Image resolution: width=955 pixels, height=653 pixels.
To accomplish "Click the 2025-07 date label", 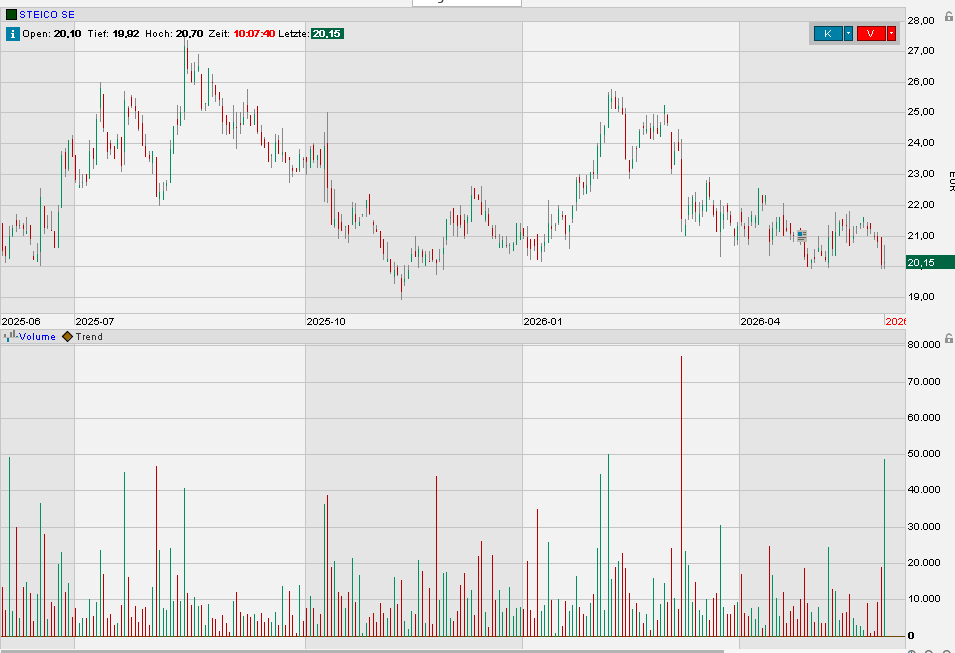I will 94,321.
